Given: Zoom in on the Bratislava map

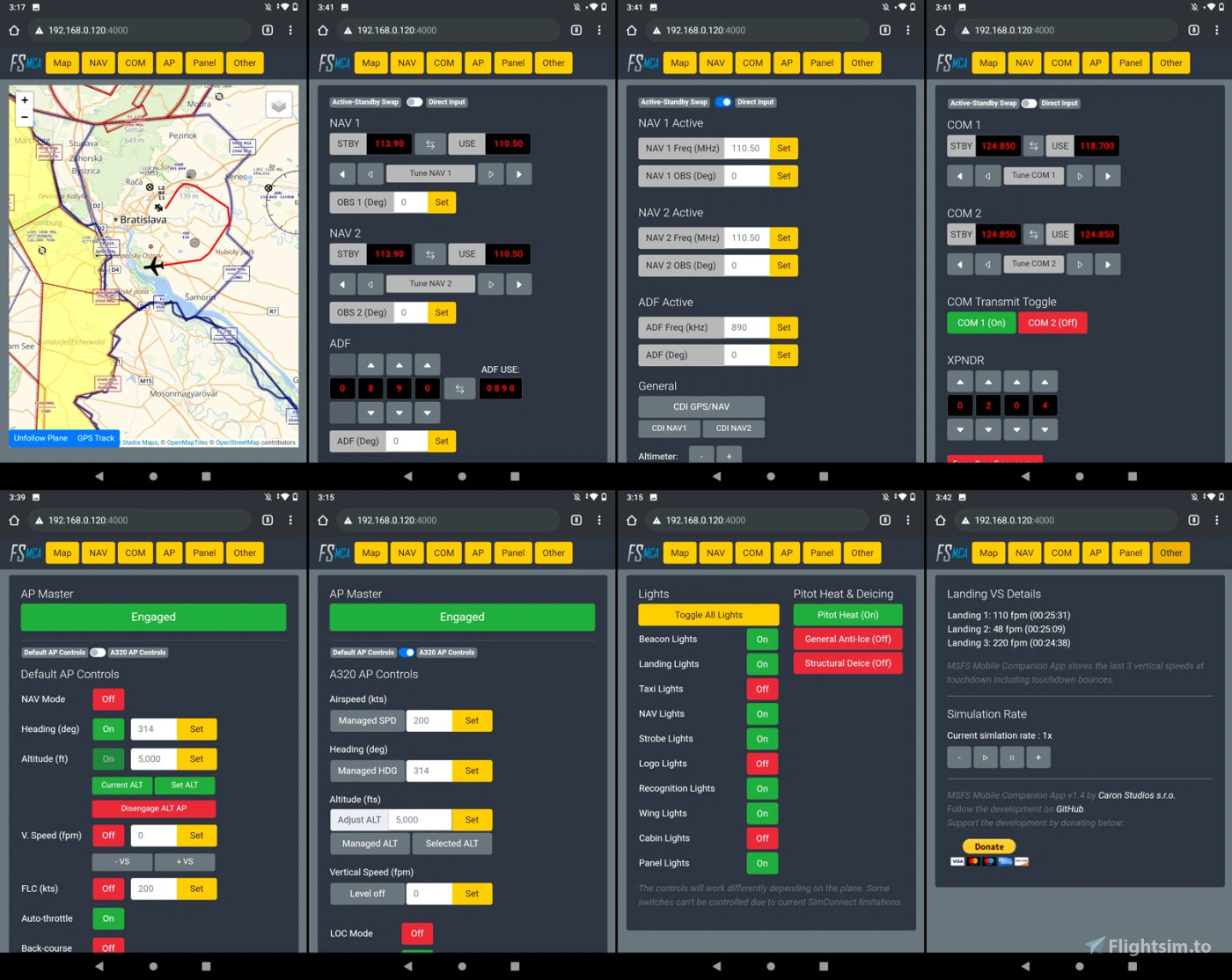Looking at the screenshot, I should tap(25, 100).
